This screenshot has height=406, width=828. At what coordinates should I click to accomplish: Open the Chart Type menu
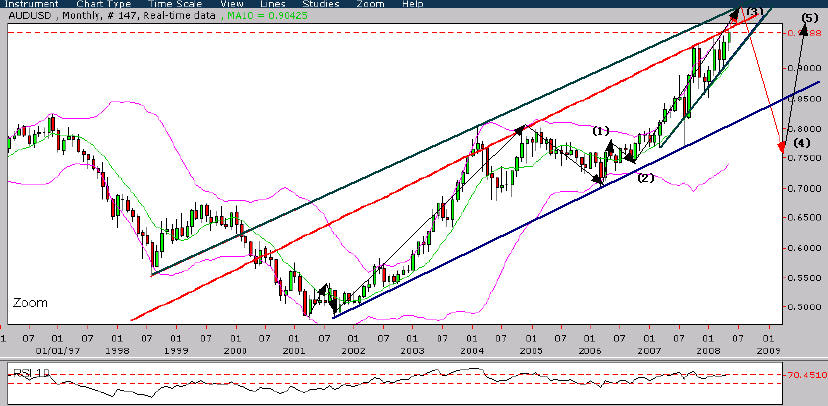[x=104, y=4]
